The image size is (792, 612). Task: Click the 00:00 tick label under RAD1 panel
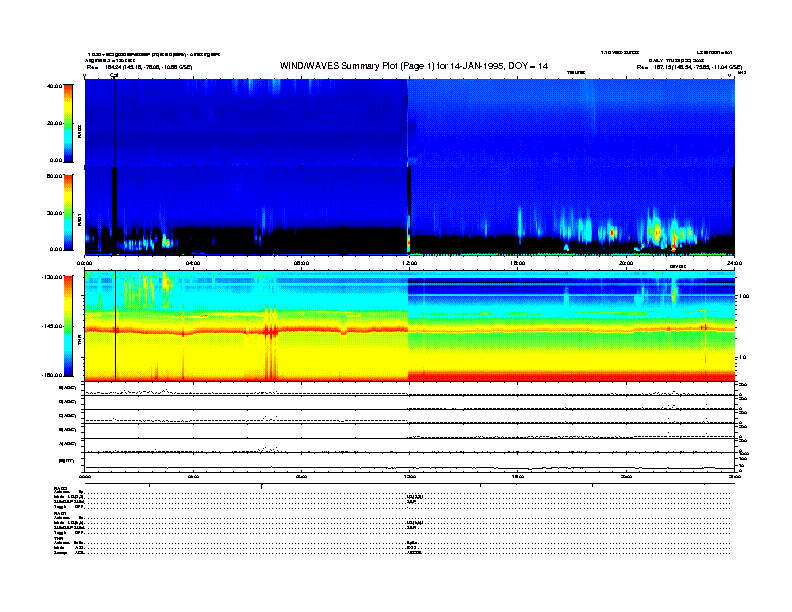[x=84, y=263]
